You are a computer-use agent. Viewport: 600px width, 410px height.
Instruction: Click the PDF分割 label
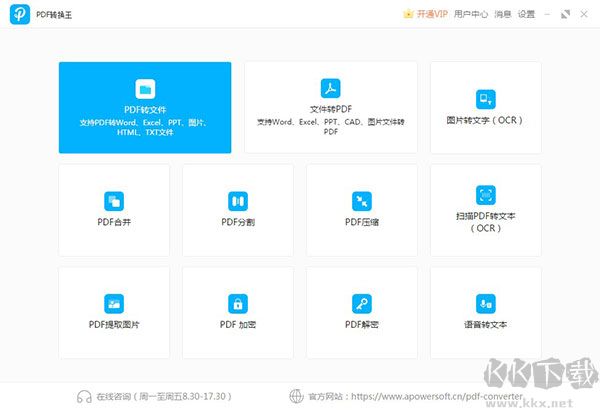(238, 222)
